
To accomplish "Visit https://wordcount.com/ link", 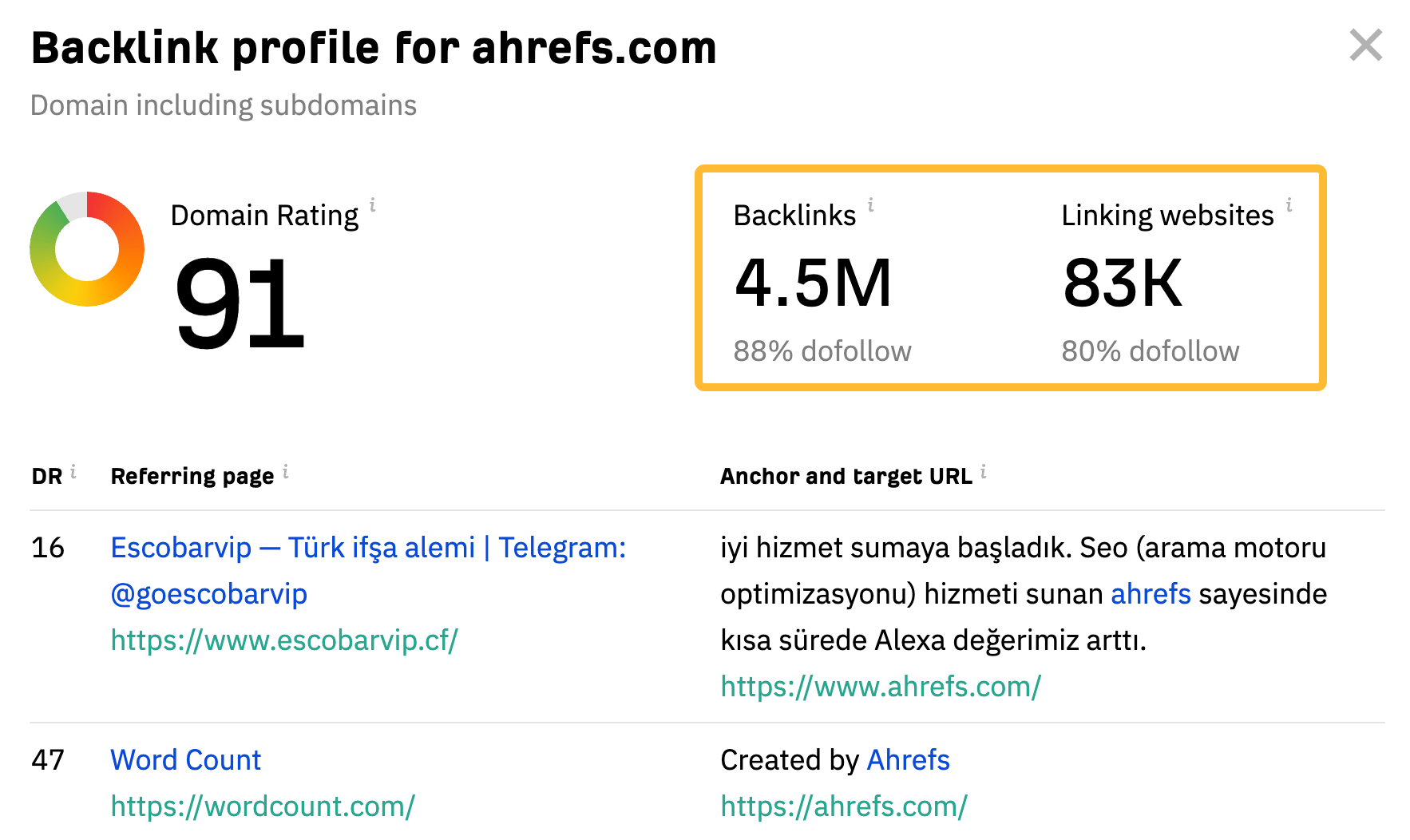I will (262, 806).
